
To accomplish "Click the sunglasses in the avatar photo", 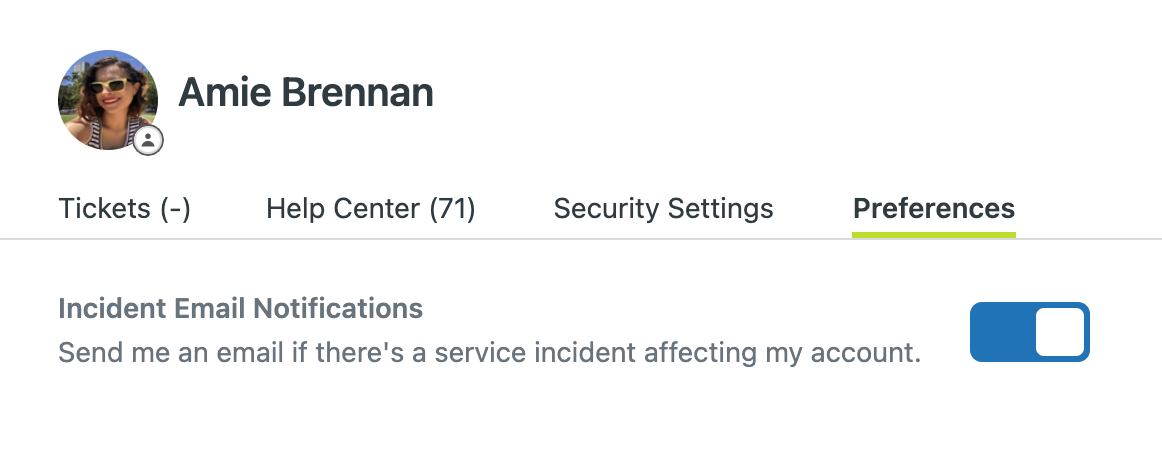I will point(108,86).
